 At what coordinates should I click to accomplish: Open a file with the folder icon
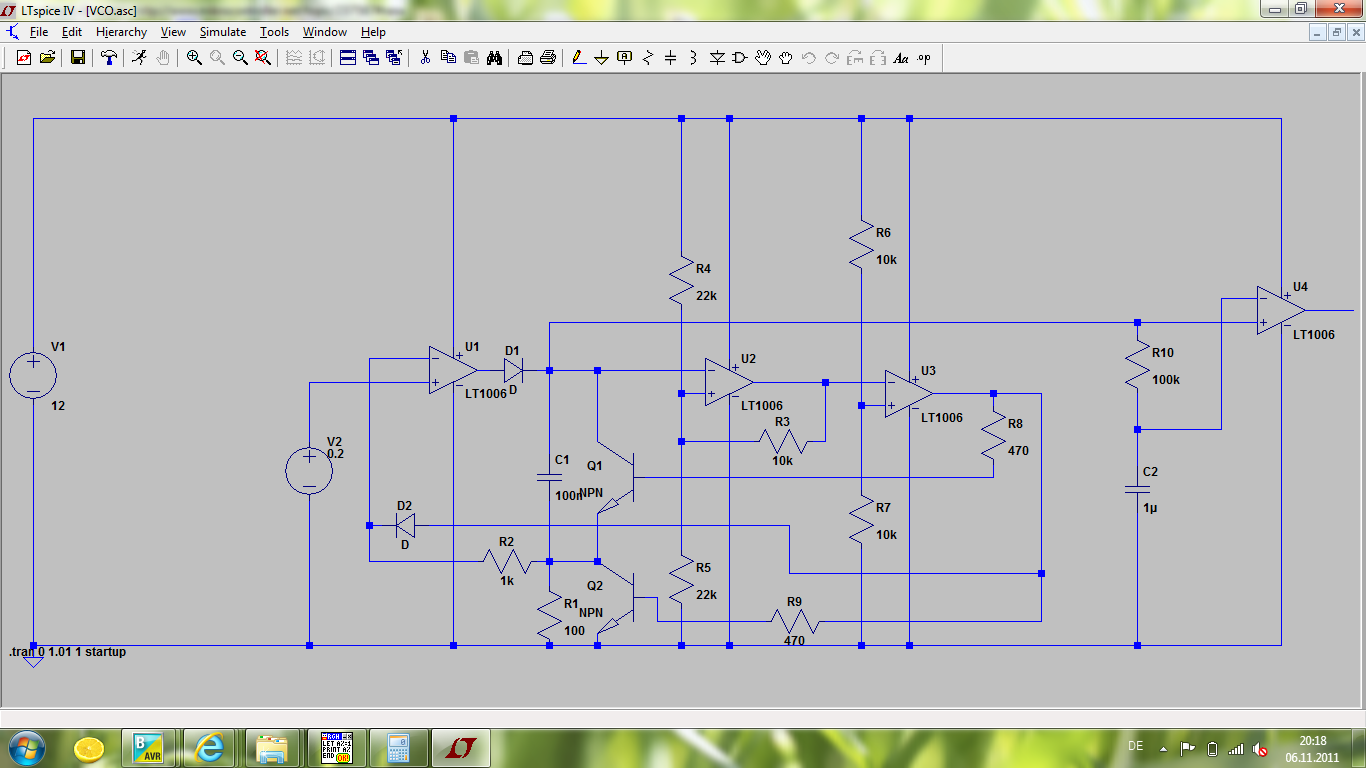[47, 58]
